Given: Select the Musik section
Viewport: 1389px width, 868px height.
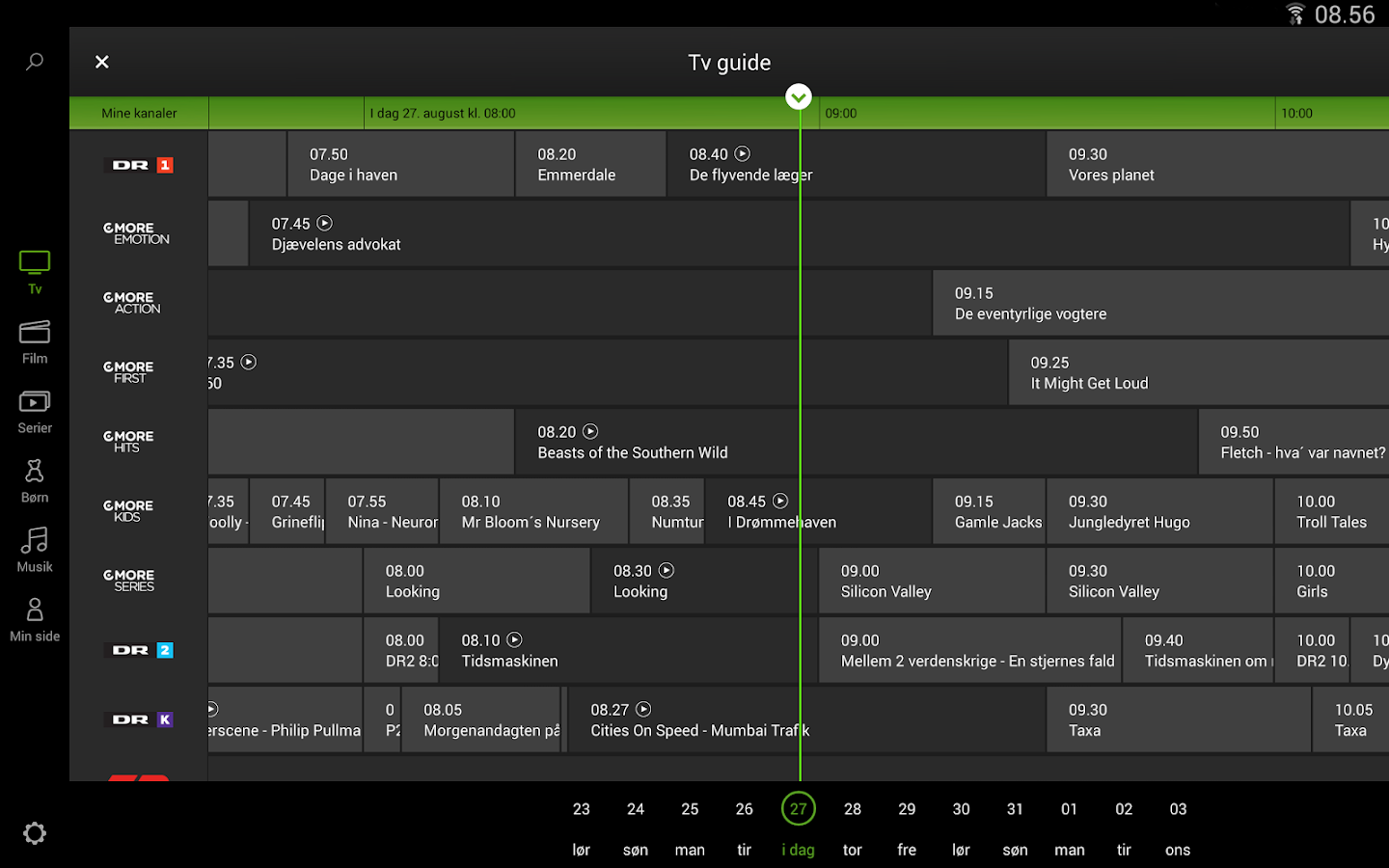Looking at the screenshot, I should pos(35,548).
